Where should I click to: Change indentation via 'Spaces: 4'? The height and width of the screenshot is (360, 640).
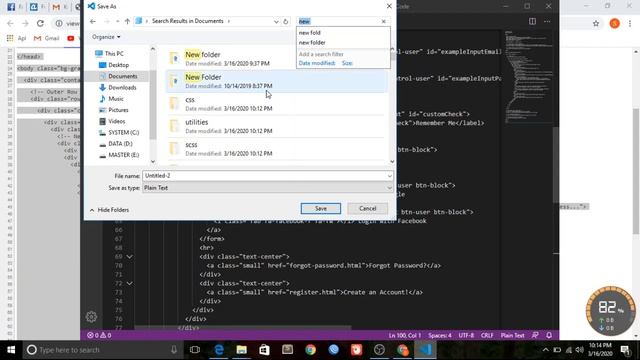point(440,335)
